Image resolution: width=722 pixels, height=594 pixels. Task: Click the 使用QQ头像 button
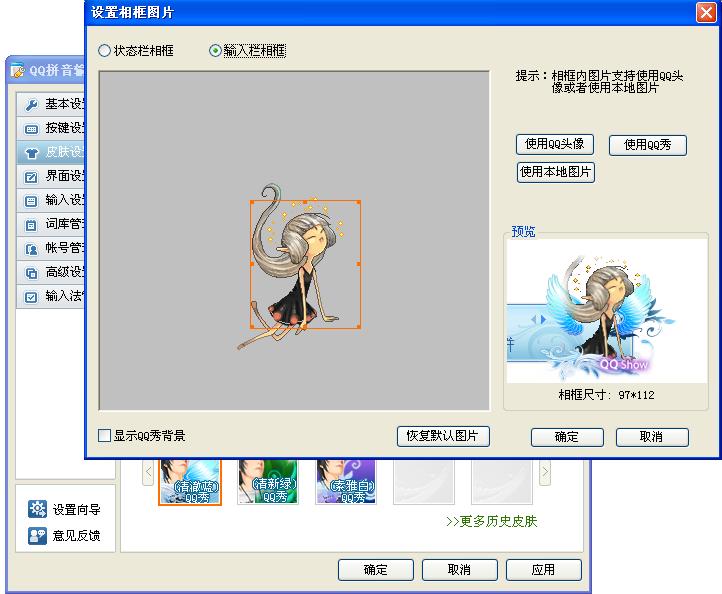[555, 144]
